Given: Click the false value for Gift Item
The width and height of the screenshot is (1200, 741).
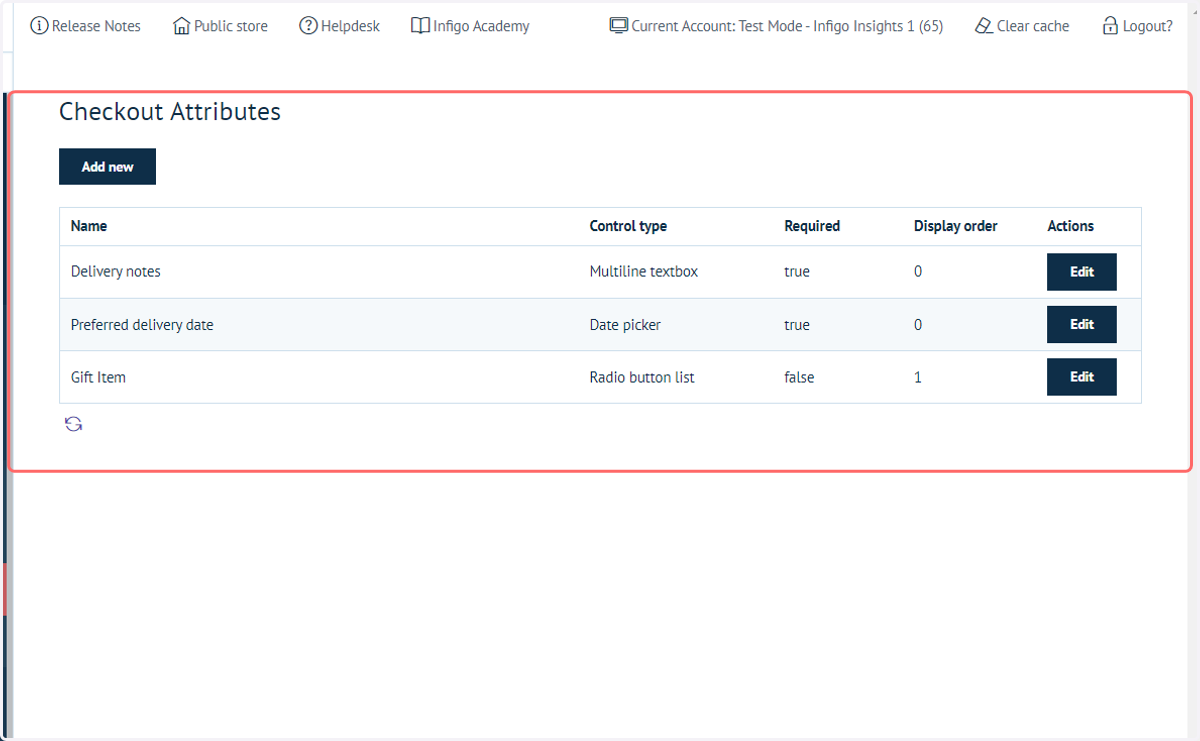Looking at the screenshot, I should tap(799, 377).
